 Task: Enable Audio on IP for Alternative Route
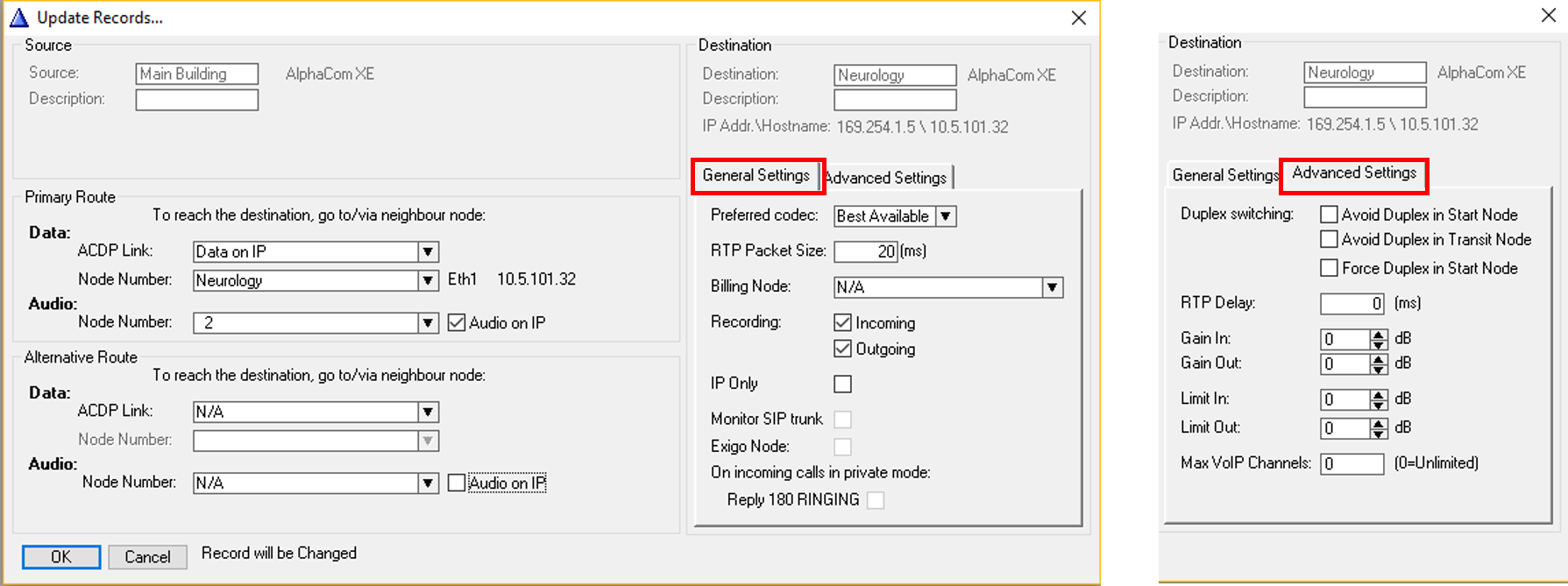pyautogui.click(x=457, y=483)
